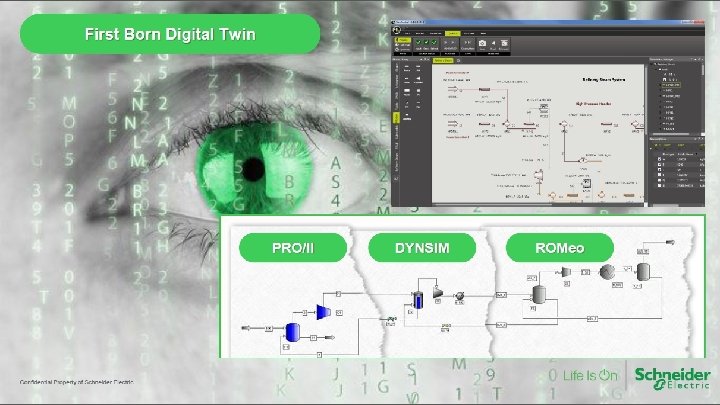Click the ROMeo green label
The image size is (720, 405).
click(x=560, y=248)
